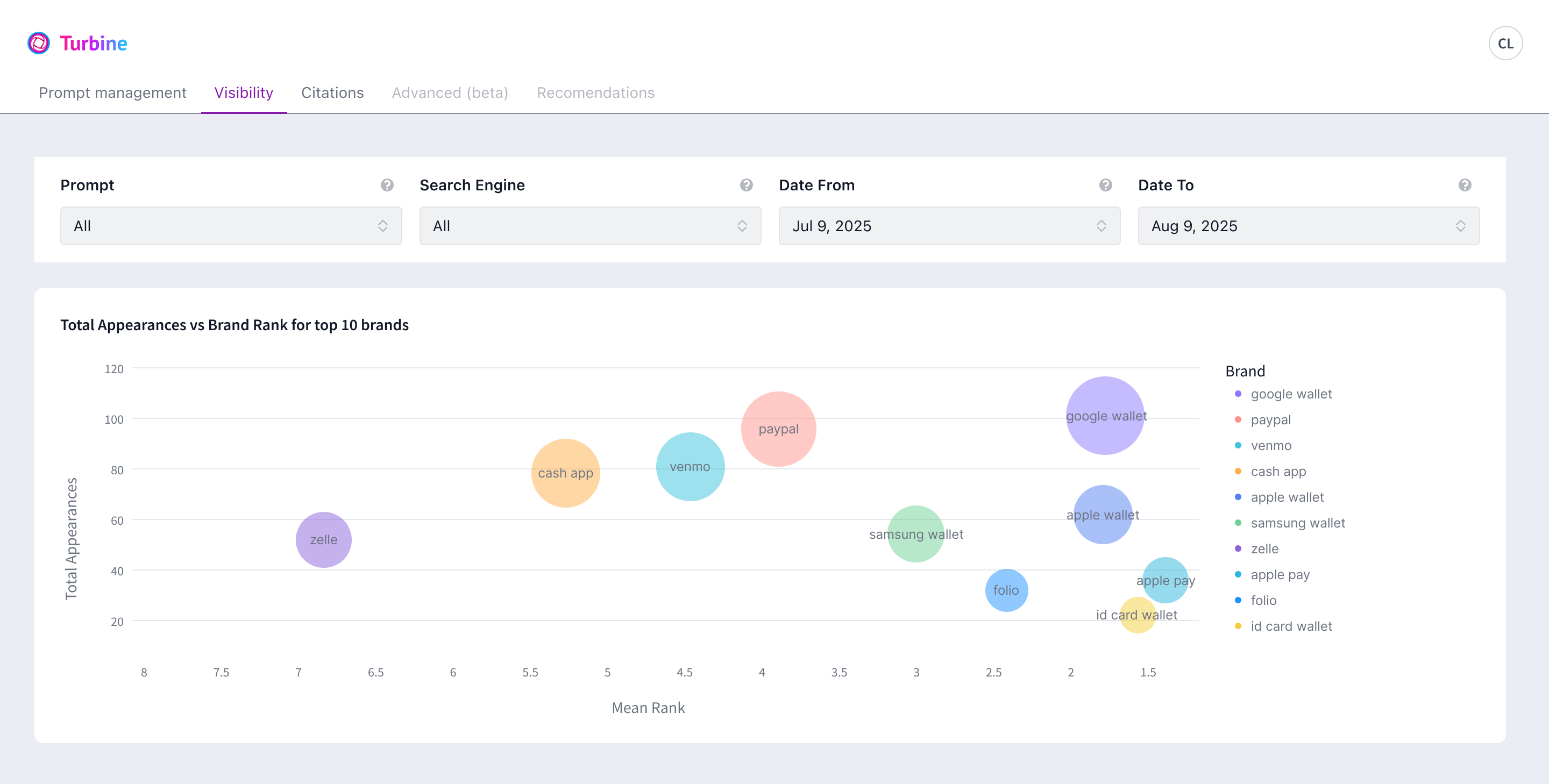Show help for the Date To filter

[1465, 185]
